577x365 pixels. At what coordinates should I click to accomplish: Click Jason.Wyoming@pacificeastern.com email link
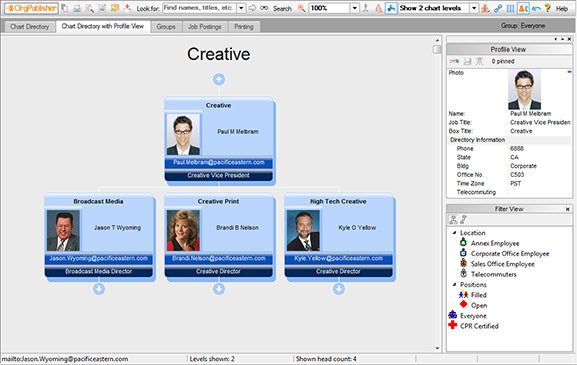click(x=99, y=258)
